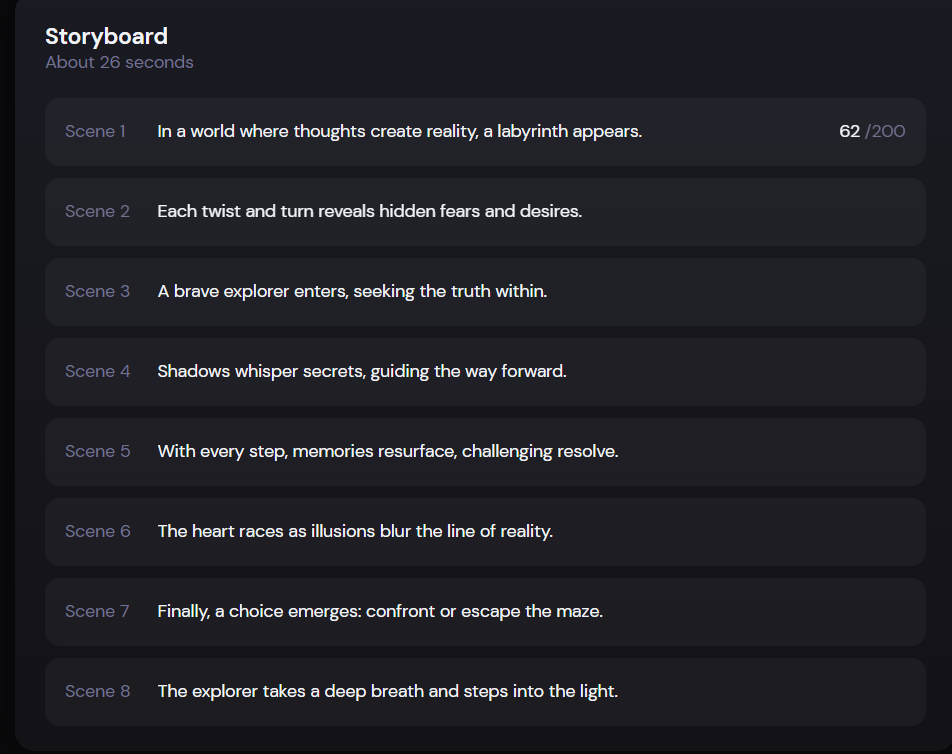The width and height of the screenshot is (952, 754).
Task: Select the Scene 3 brave explorer text
Action: (x=352, y=291)
